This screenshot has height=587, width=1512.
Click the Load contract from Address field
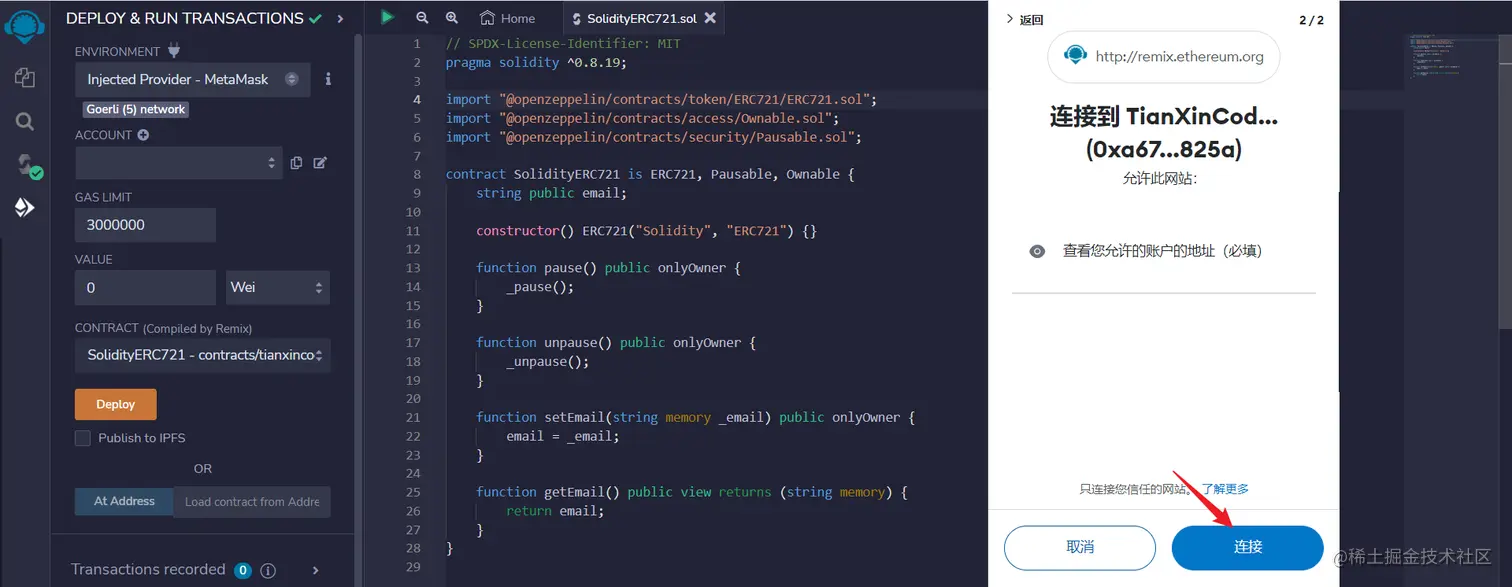pos(252,501)
